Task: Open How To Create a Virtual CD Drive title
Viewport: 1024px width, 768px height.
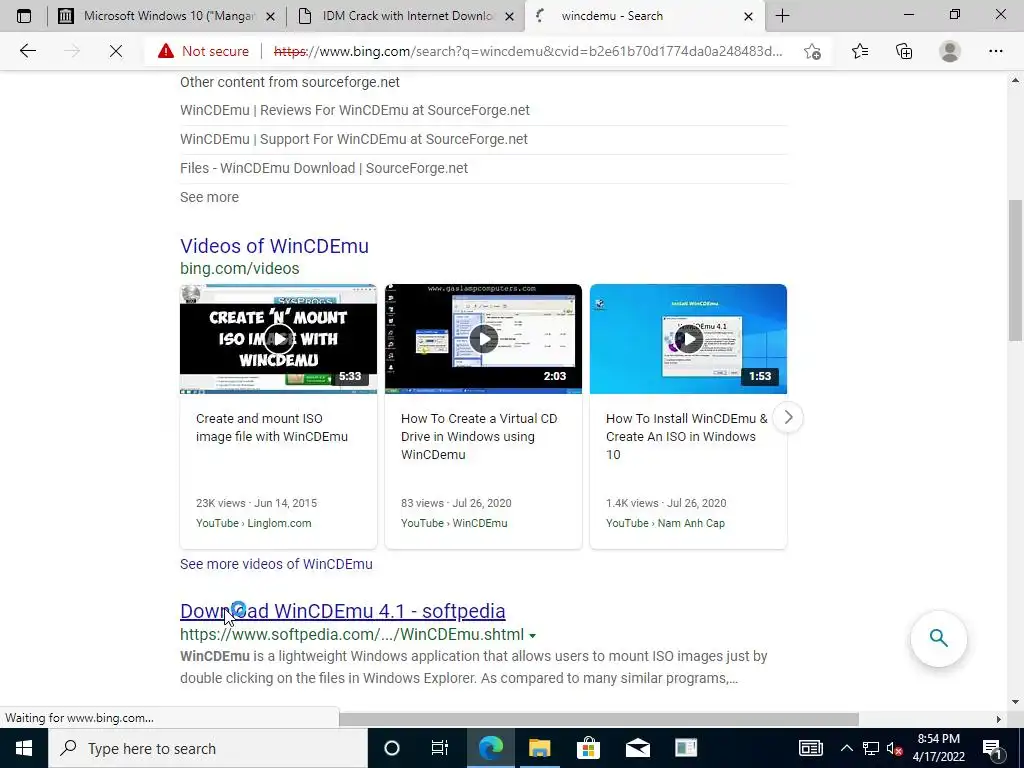Action: [x=479, y=436]
